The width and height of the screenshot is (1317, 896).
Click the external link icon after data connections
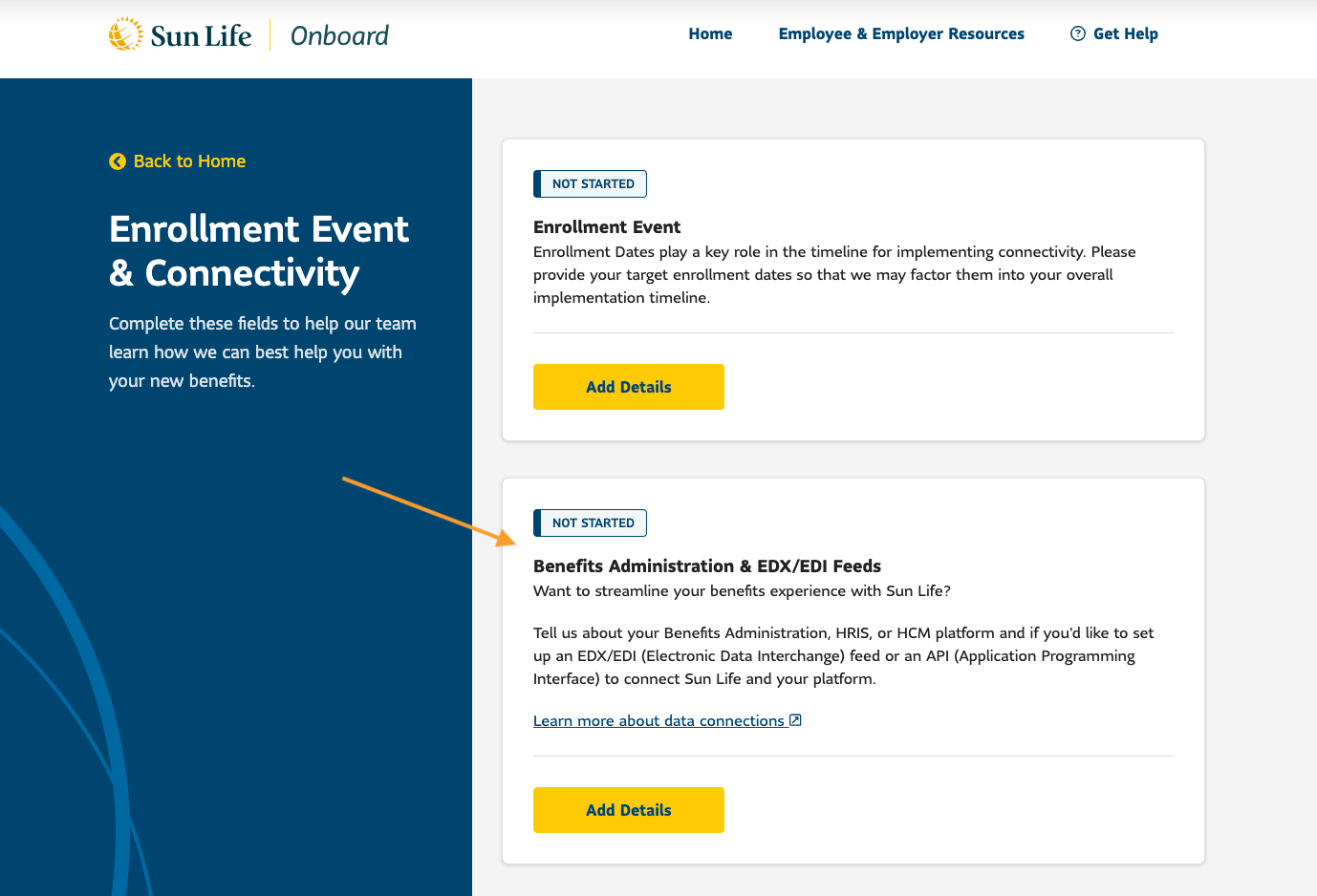coord(795,720)
